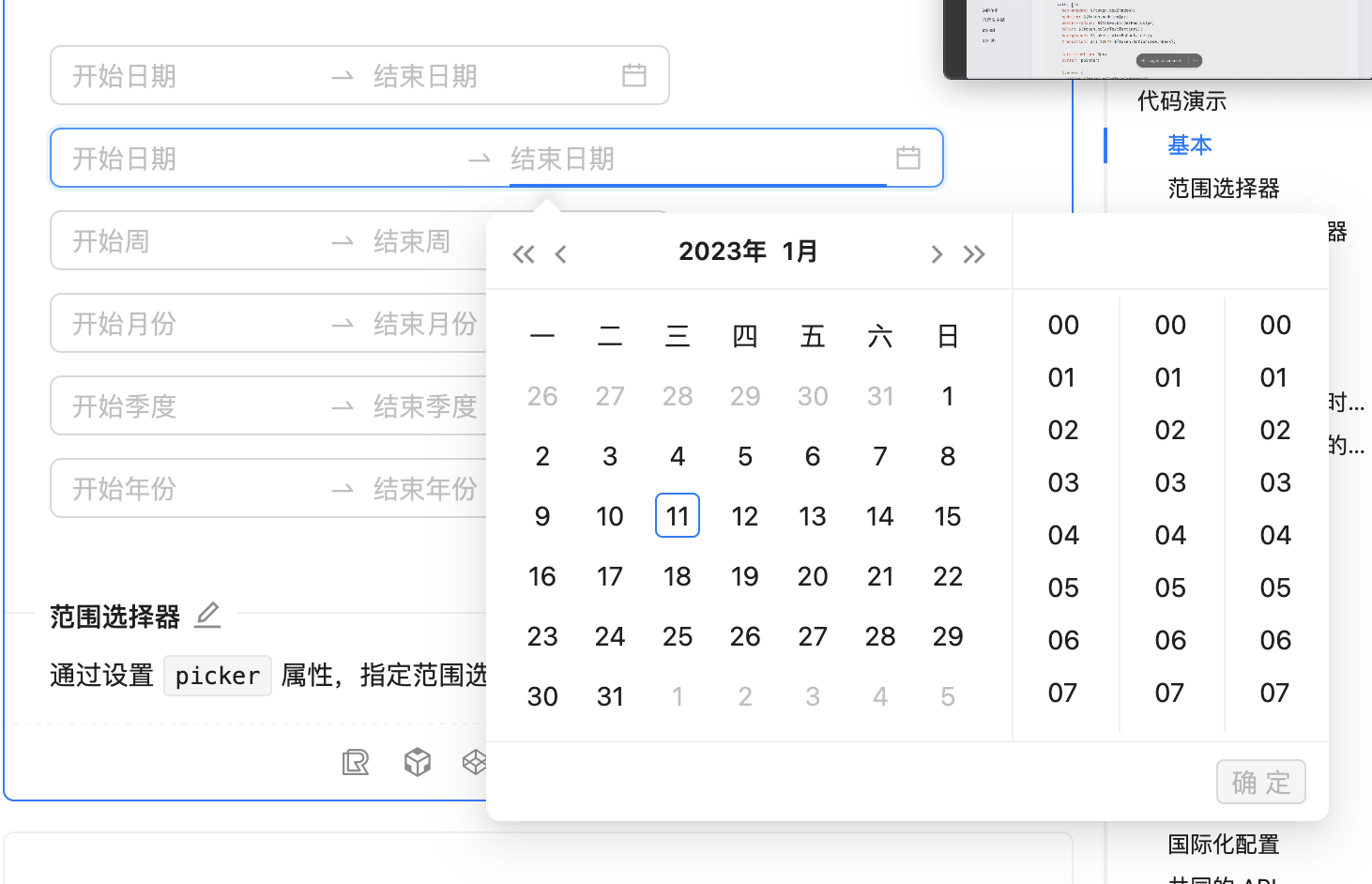Open month panel by clicking 1月
1372x884 pixels.
(x=799, y=251)
